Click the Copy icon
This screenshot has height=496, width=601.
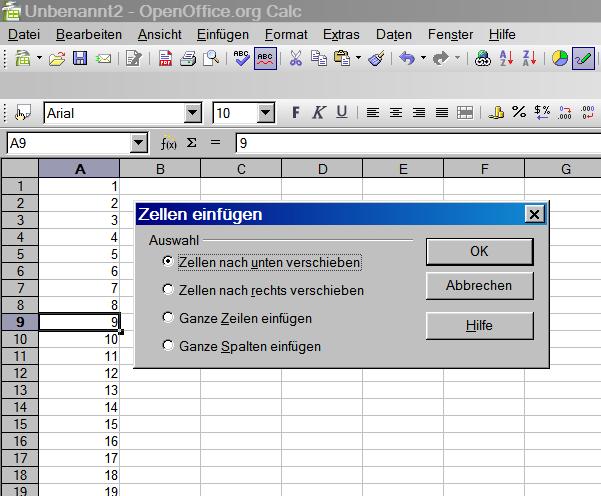click(319, 59)
